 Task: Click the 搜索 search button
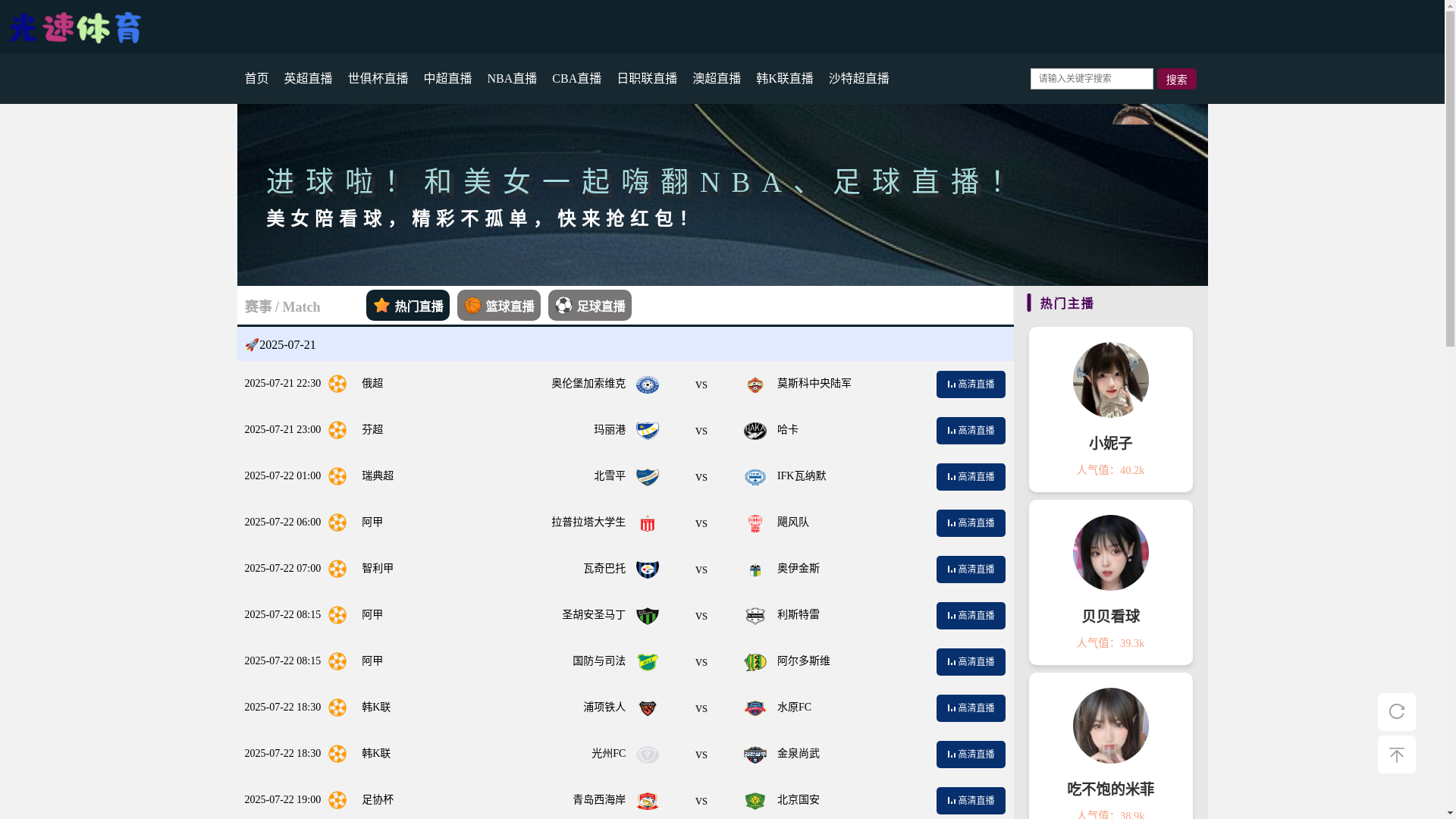click(x=1176, y=79)
